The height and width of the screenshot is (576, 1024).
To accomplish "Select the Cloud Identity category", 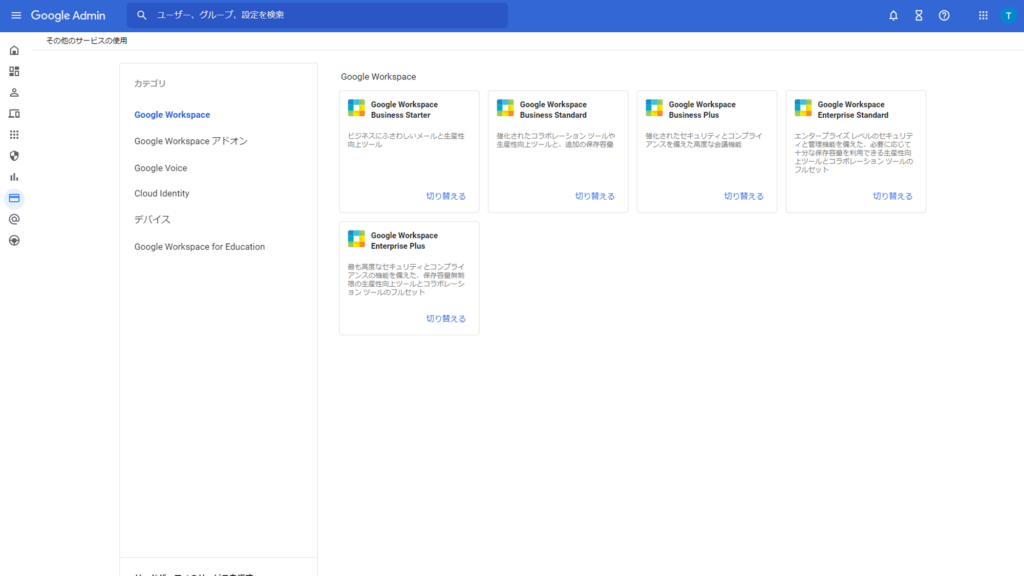I will (x=162, y=193).
